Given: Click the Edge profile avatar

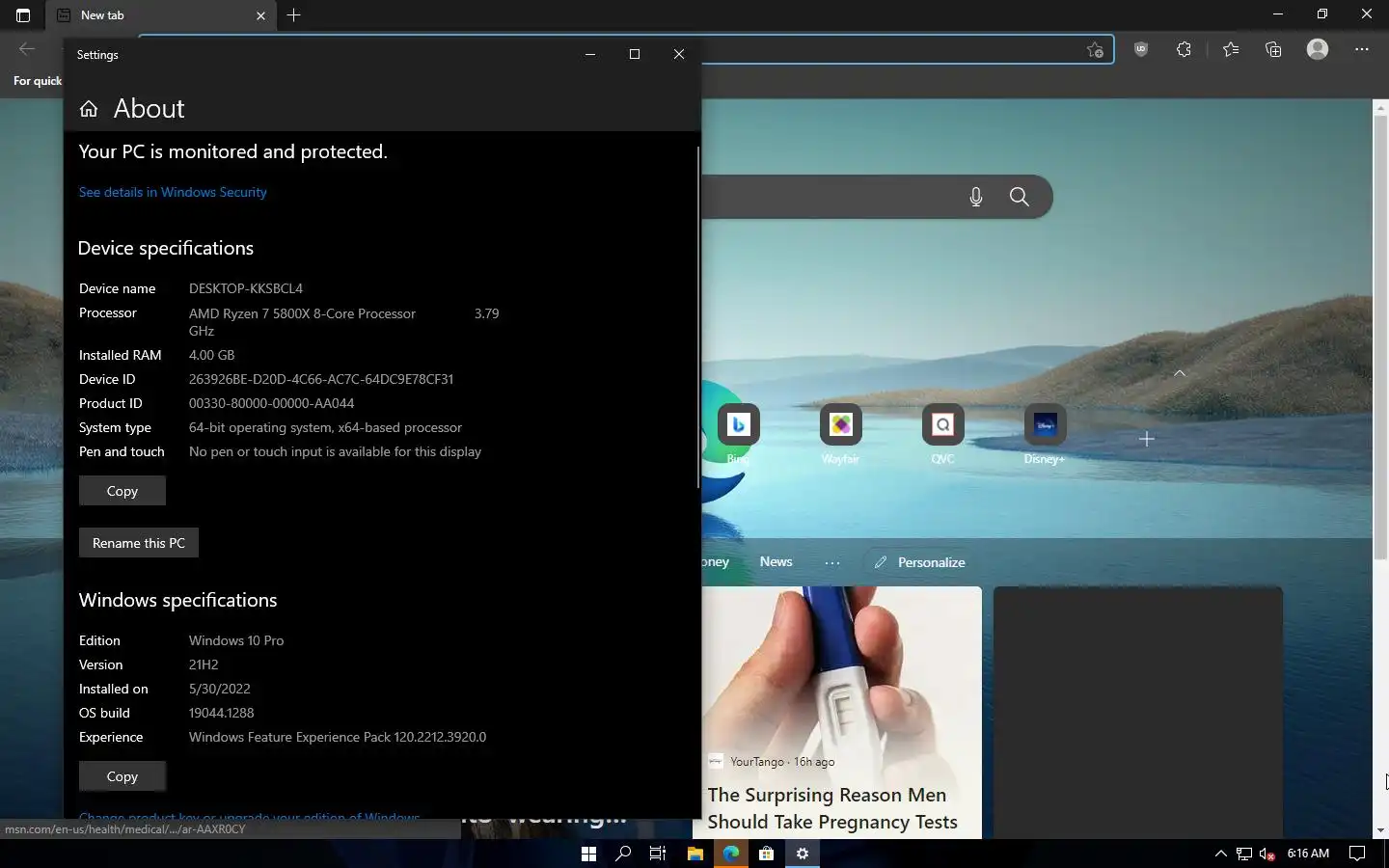Looking at the screenshot, I should tap(1318, 49).
